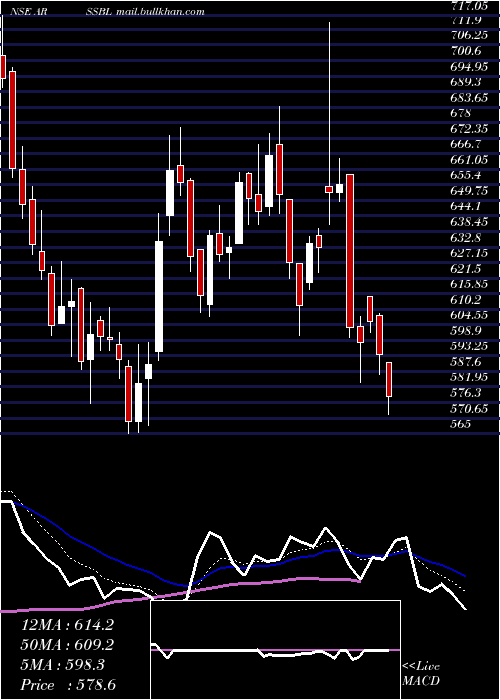Screen dimensions: 500x700
Task: Select the 'Price : 578.6' readout
Action: pos(68,684)
